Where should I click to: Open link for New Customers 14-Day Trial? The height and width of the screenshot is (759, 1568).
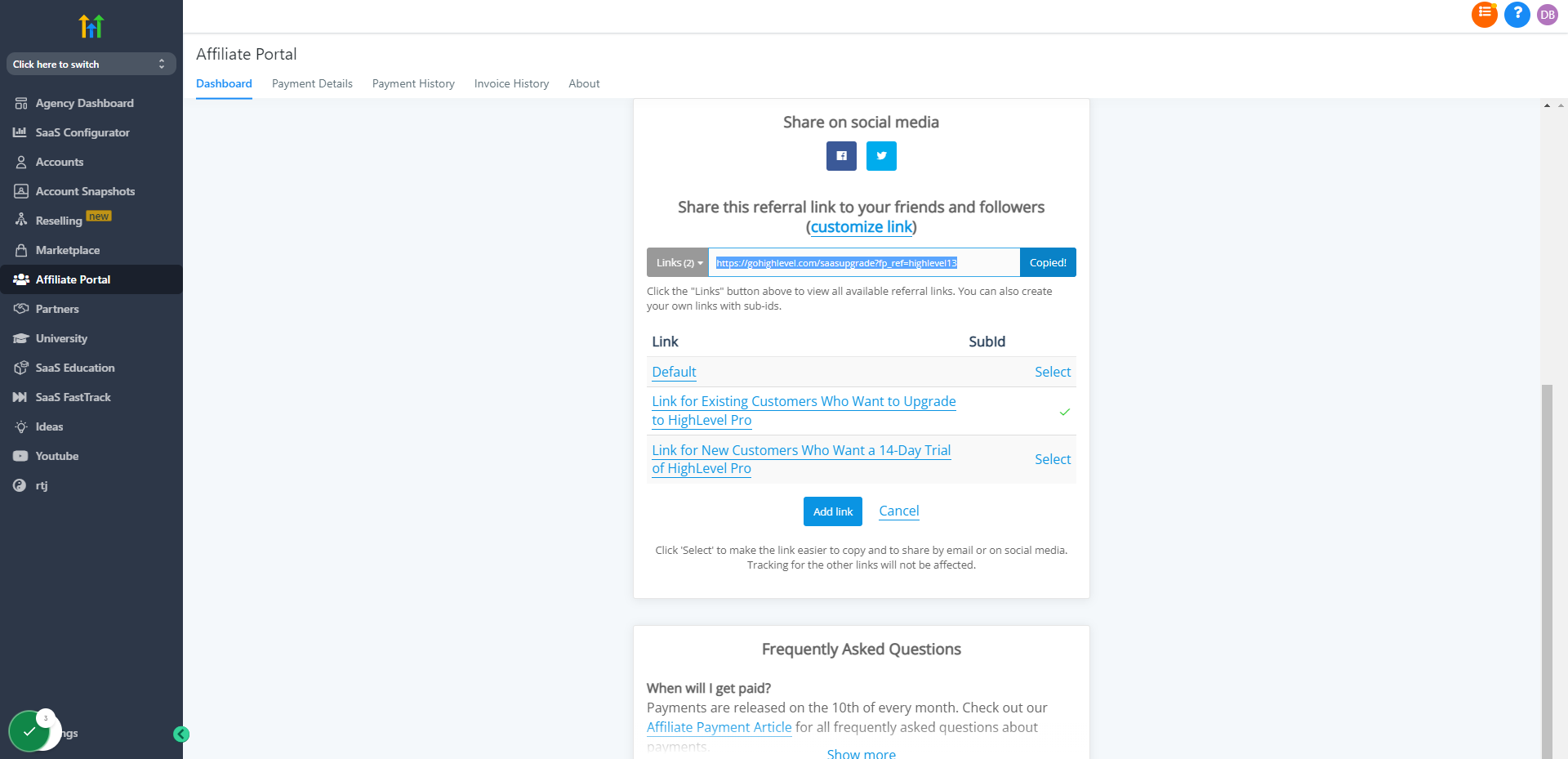point(801,459)
